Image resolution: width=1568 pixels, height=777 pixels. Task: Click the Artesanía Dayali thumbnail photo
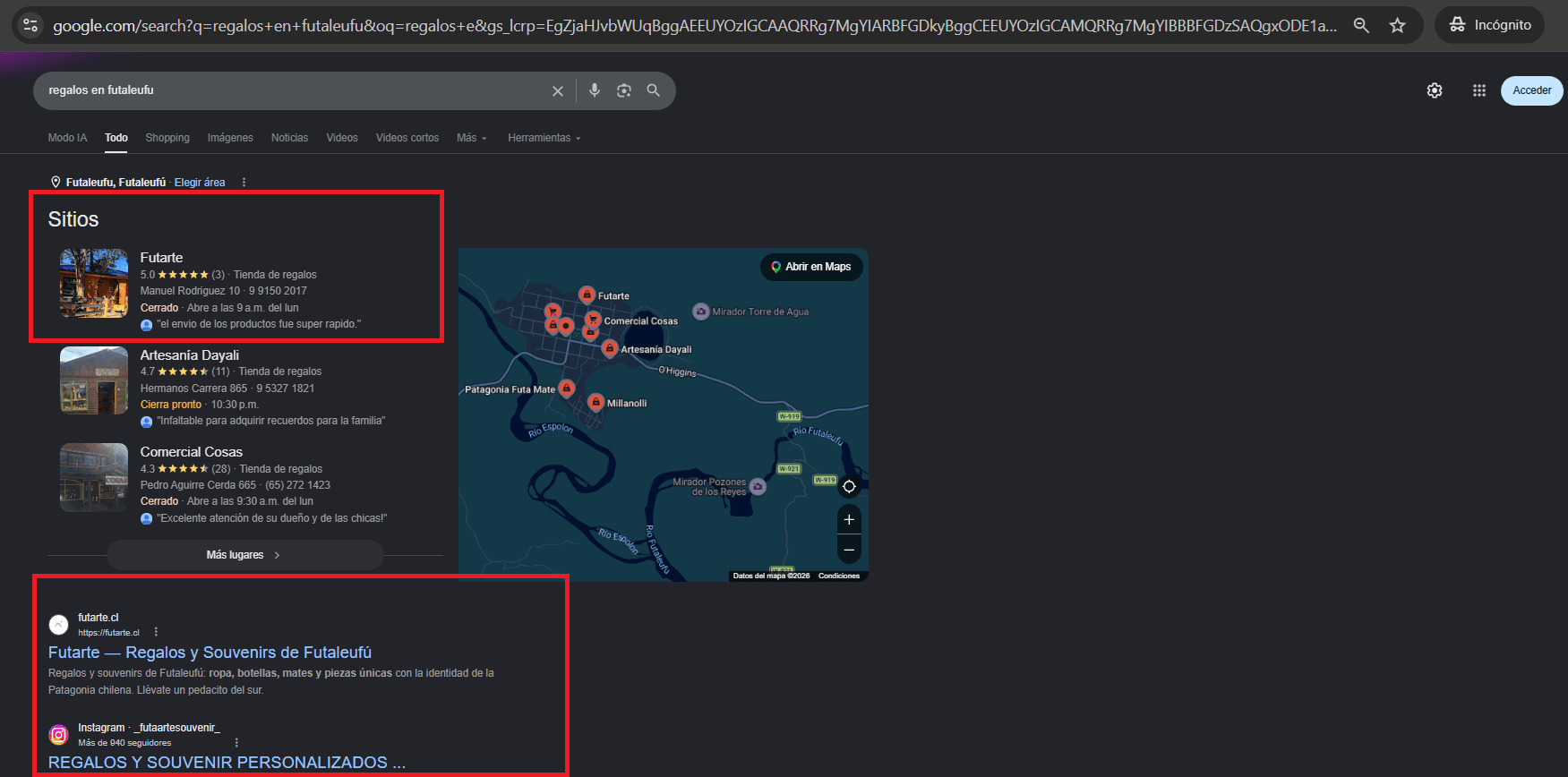(94, 380)
